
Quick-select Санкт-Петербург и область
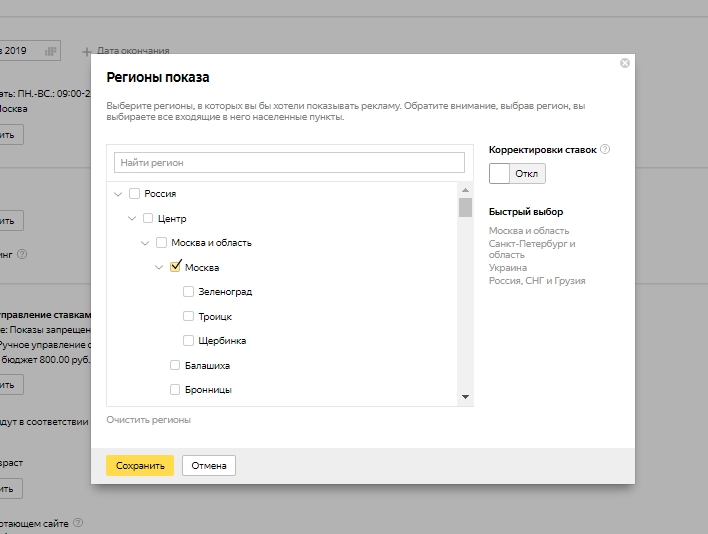pyautogui.click(x=532, y=249)
